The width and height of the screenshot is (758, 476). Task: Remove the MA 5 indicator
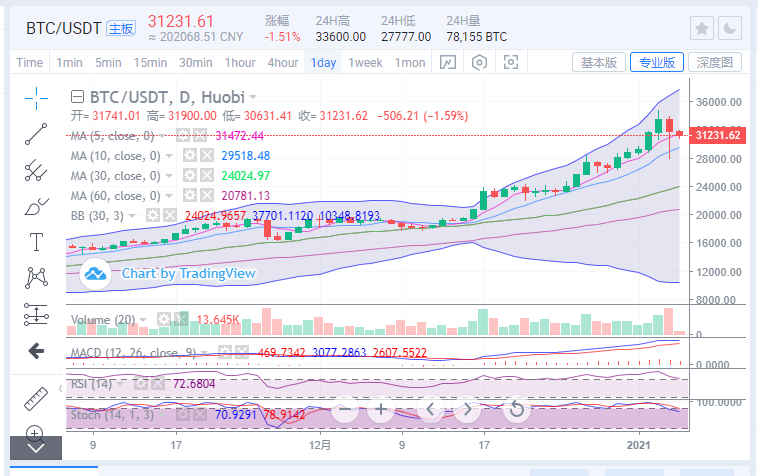click(200, 135)
